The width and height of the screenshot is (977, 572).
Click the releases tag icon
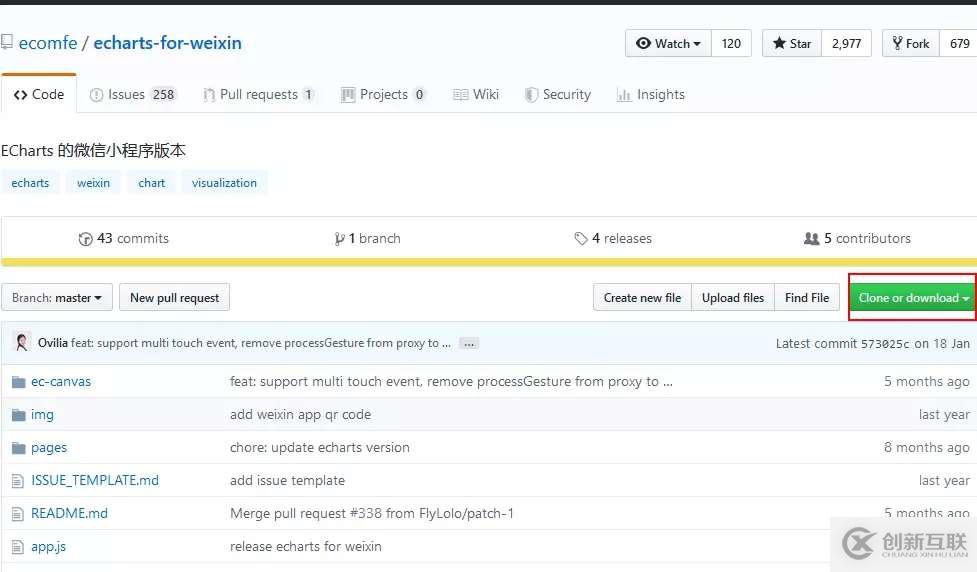(x=581, y=239)
